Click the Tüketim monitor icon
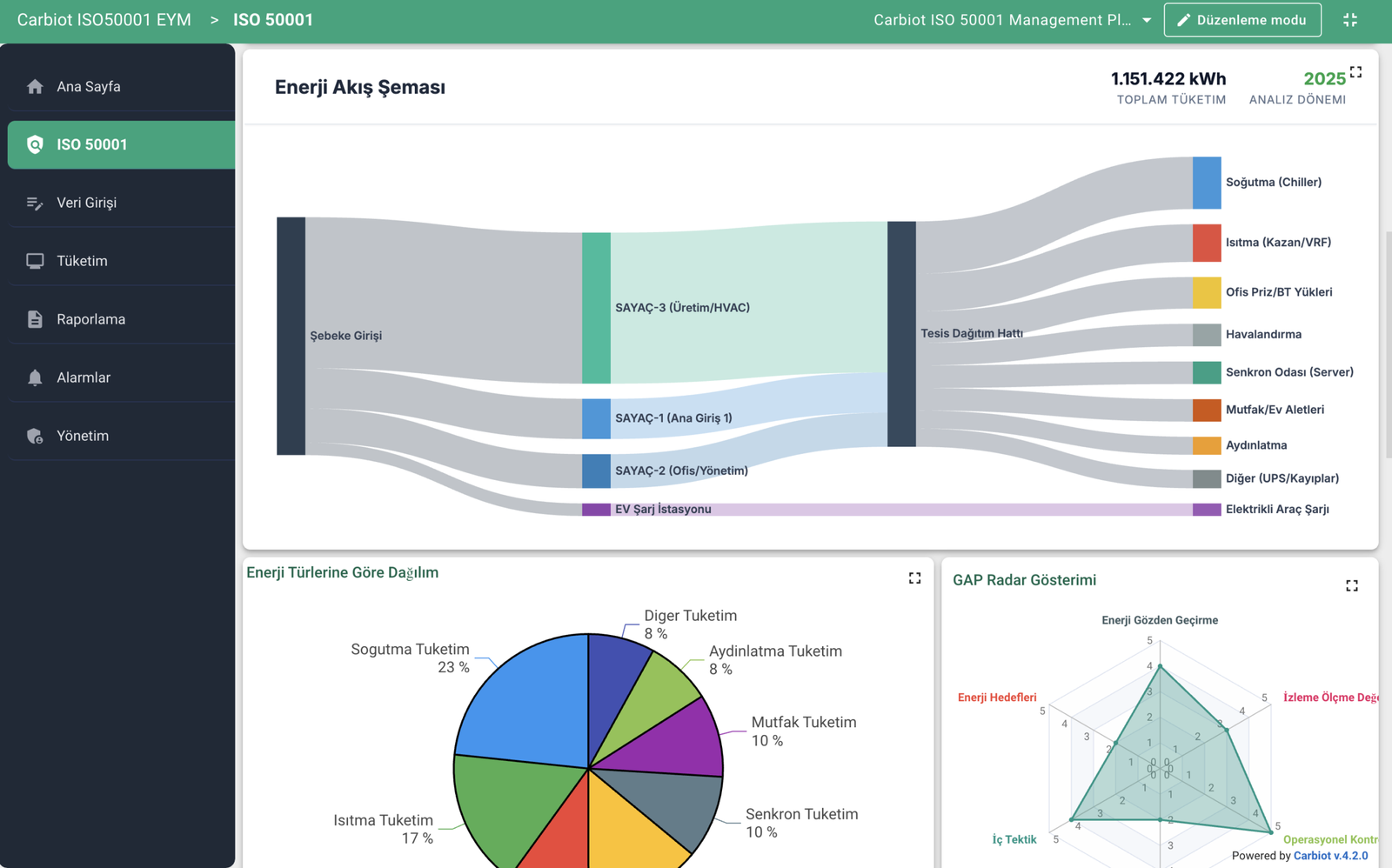The width and height of the screenshot is (1392, 868). 35,261
